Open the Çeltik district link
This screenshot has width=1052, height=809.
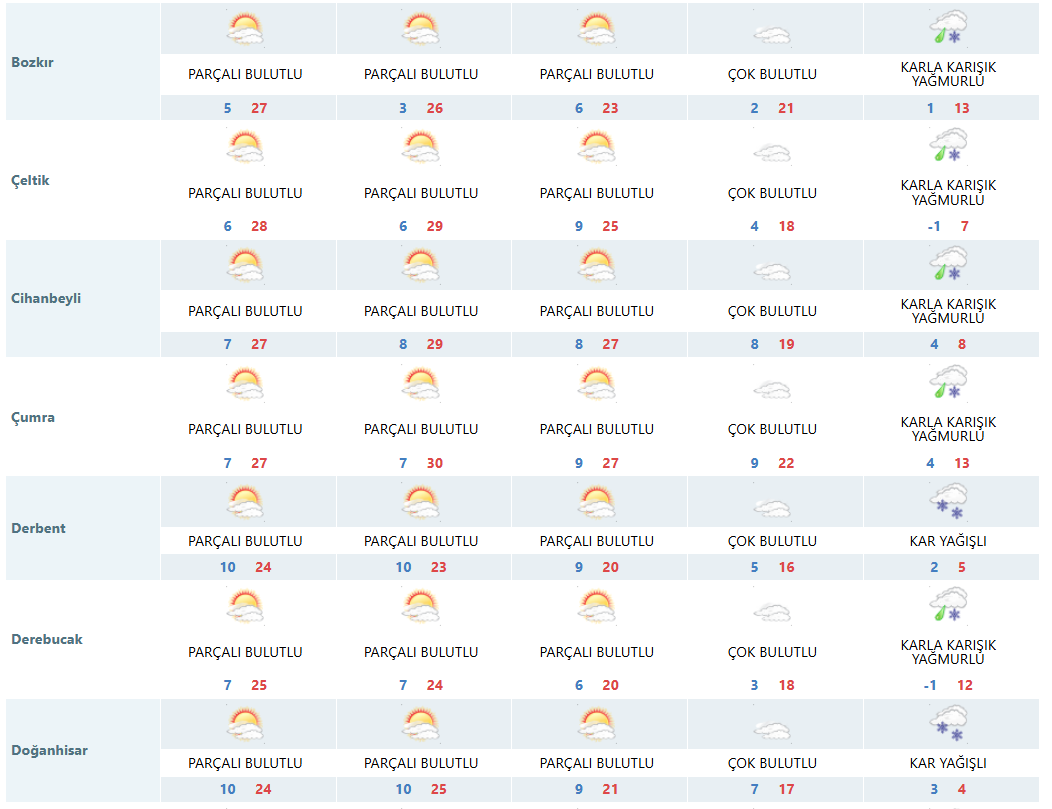click(x=30, y=180)
